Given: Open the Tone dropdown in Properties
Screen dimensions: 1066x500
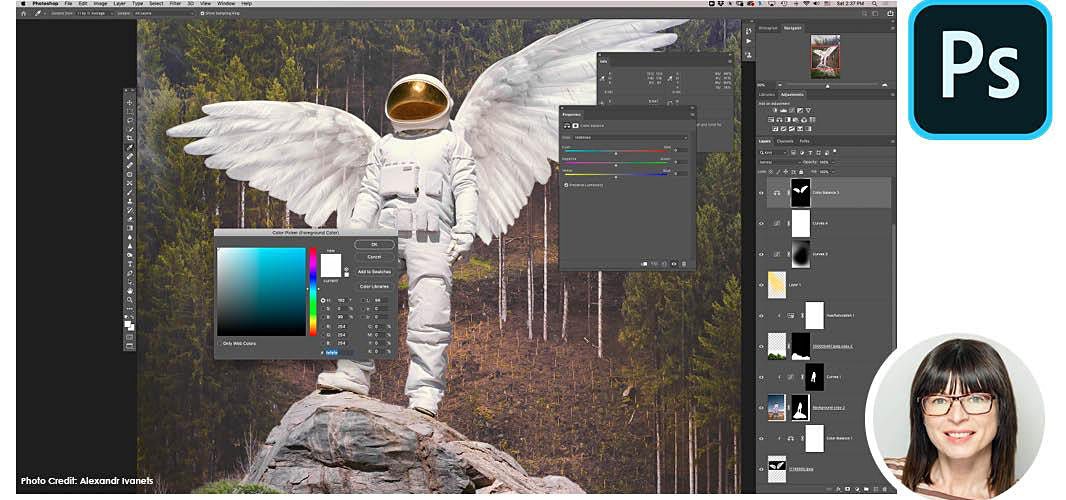Looking at the screenshot, I should tap(630, 137).
